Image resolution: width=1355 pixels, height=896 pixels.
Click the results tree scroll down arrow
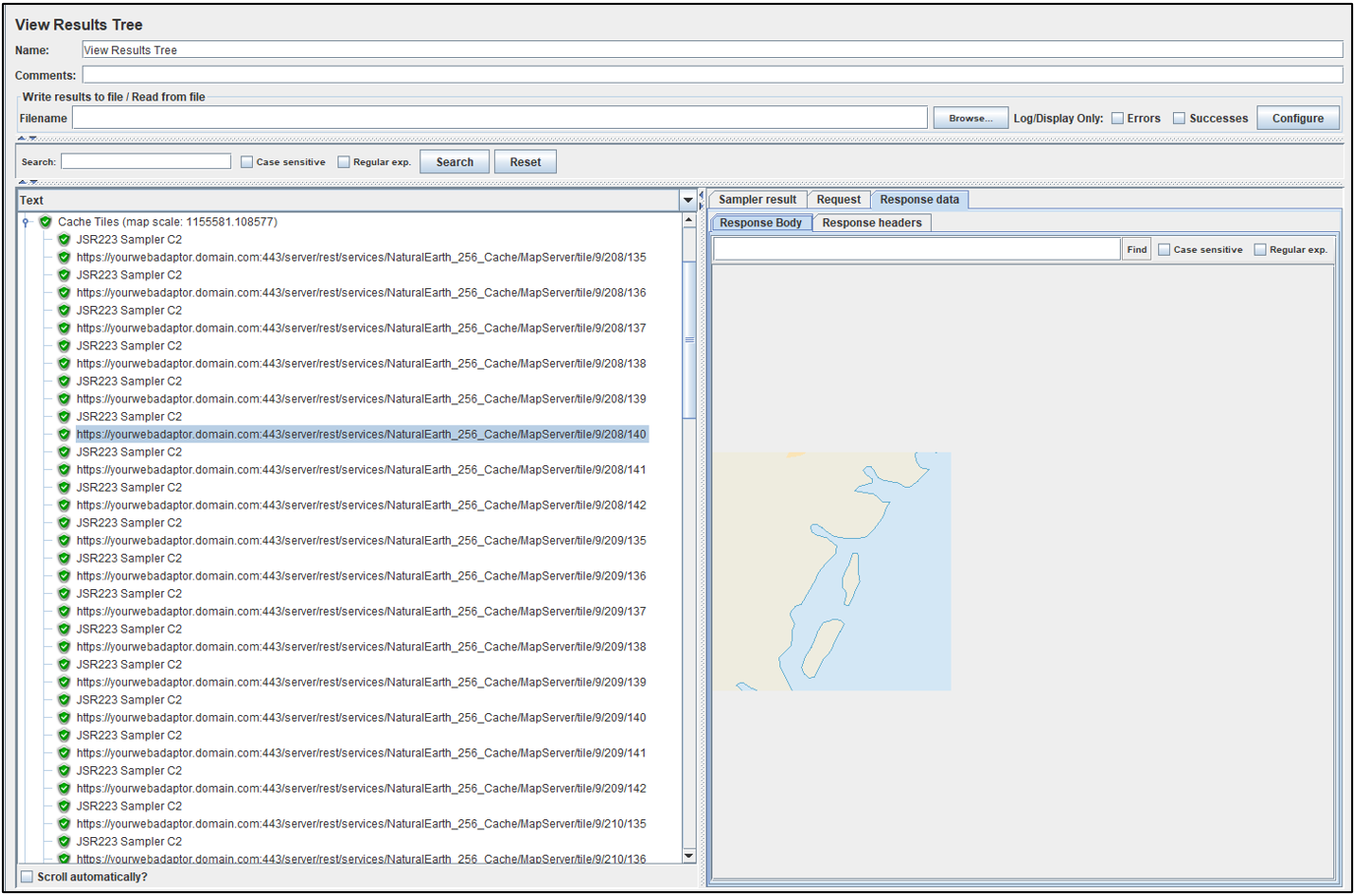coord(689,856)
